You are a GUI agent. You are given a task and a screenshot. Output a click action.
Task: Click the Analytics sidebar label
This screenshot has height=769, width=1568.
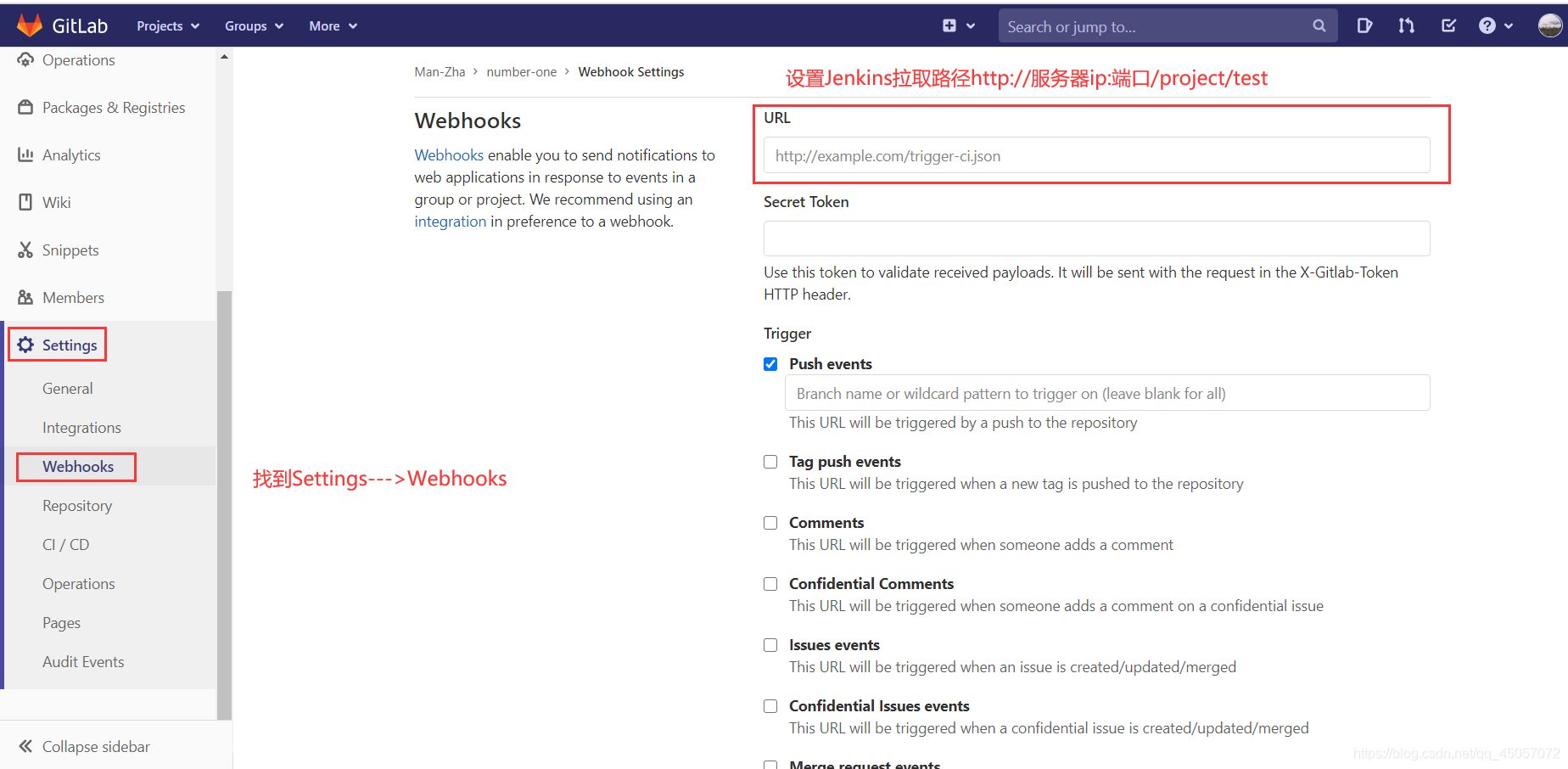[71, 155]
